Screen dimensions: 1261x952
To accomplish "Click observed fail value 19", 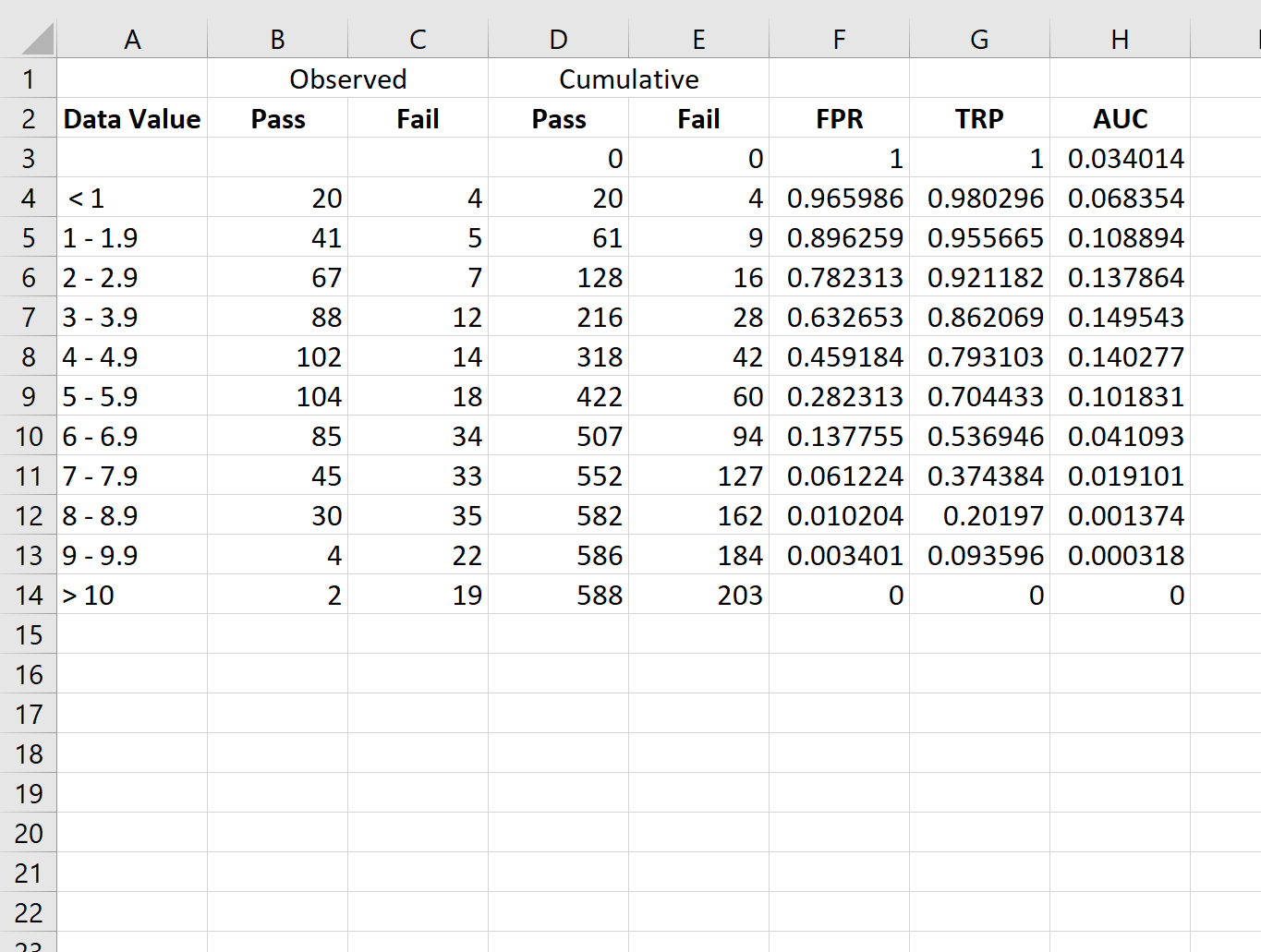I will coord(418,595).
